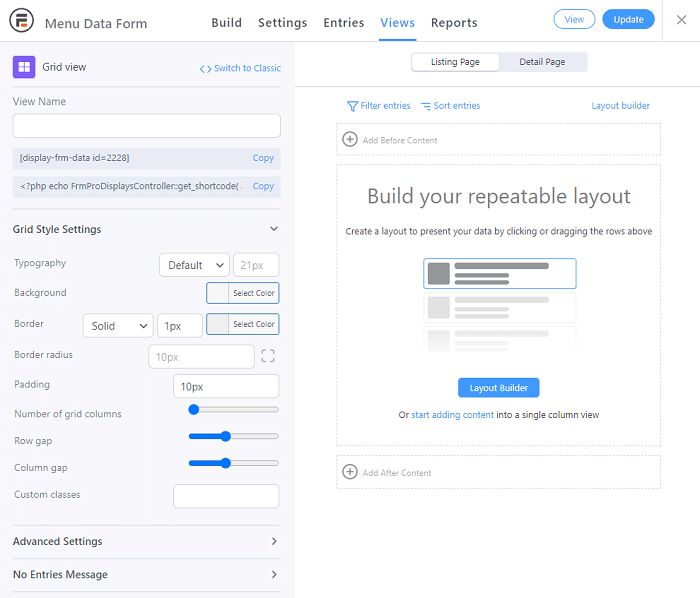Click the display-frm-data id=2228 shortcode text
Image resolution: width=700 pixels, height=598 pixels.
coord(75,158)
